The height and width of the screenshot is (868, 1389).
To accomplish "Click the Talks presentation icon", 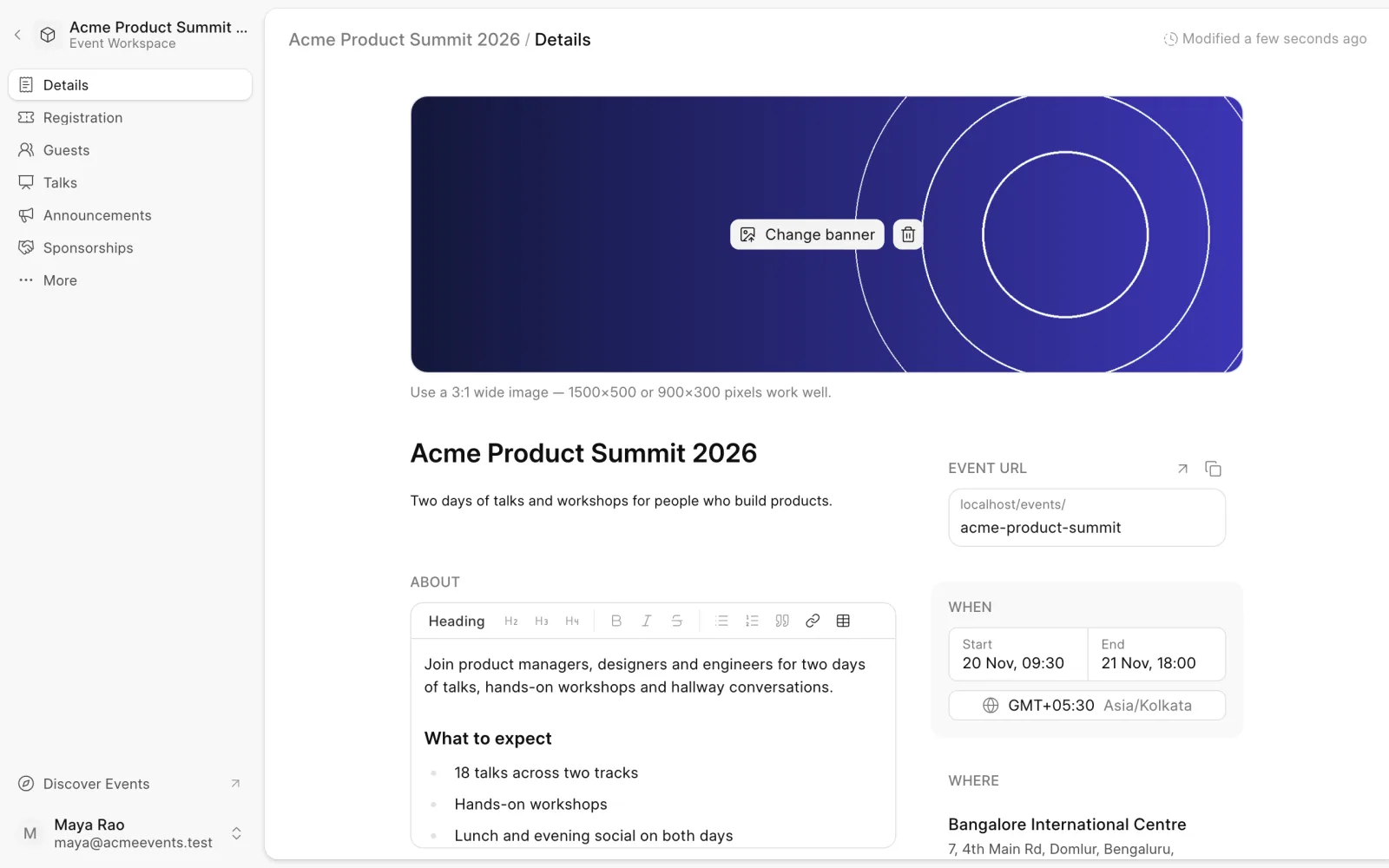I will point(26,182).
